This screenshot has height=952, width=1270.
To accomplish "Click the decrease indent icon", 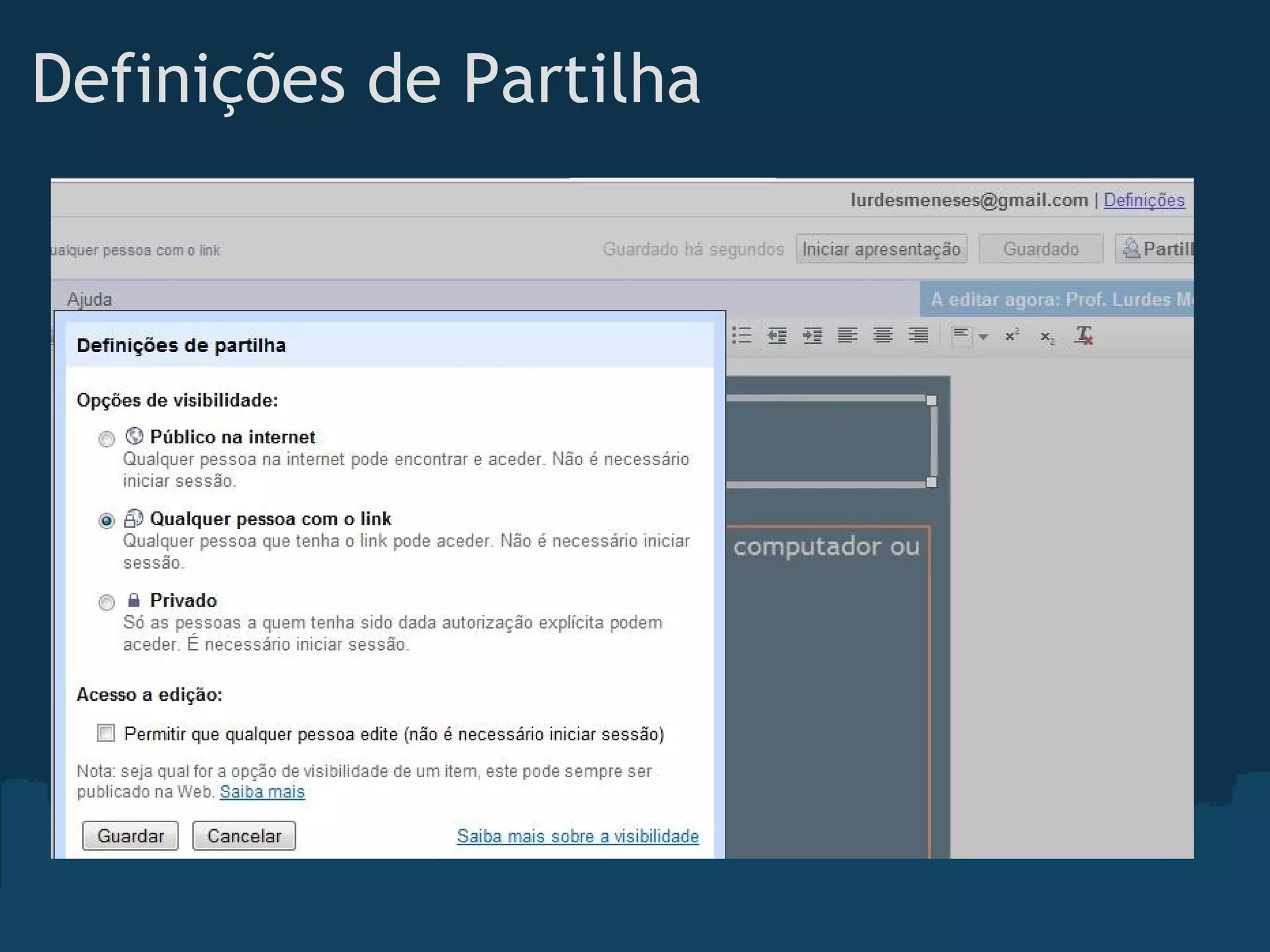I will (x=777, y=335).
